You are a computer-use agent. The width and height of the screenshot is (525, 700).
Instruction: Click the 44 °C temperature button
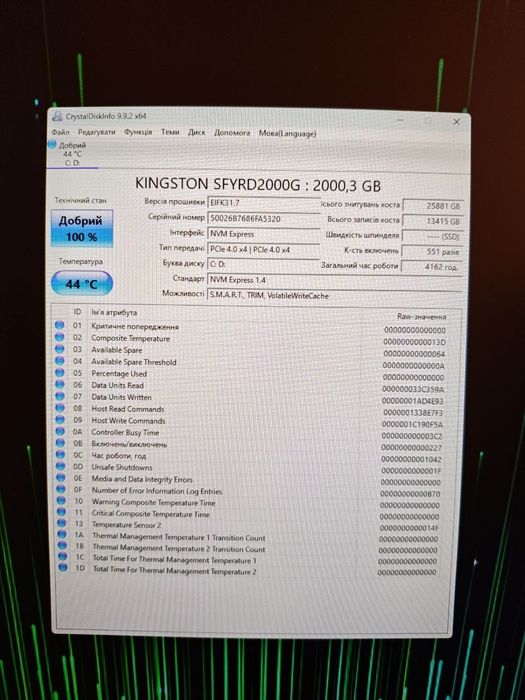(82, 283)
